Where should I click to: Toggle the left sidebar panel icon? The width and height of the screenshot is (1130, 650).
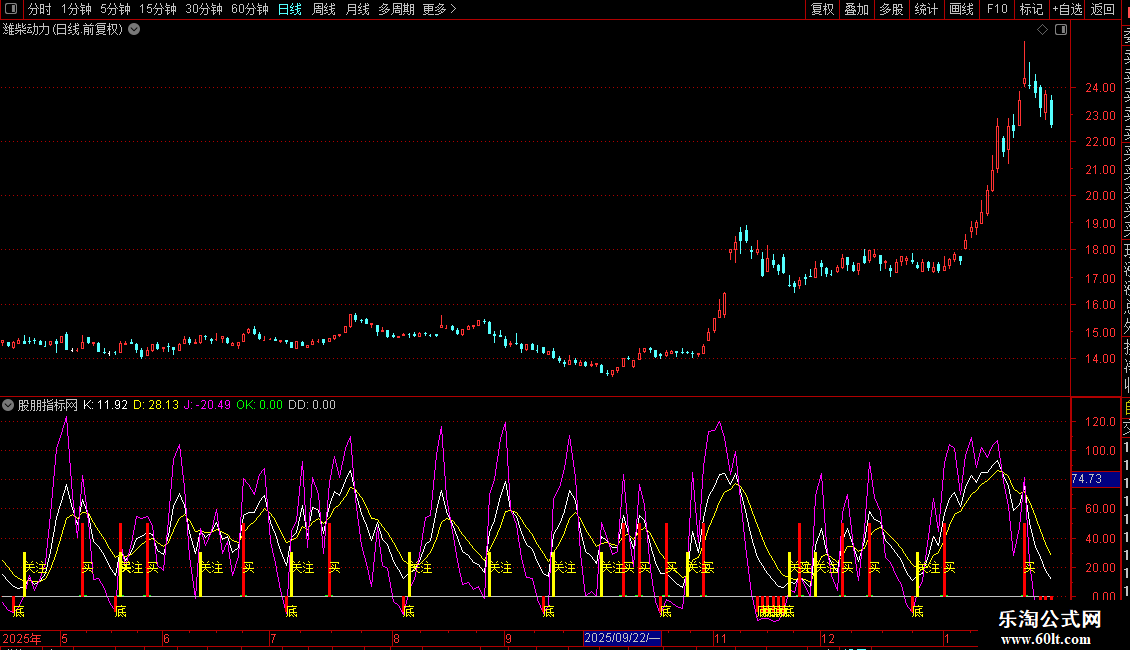13,9
